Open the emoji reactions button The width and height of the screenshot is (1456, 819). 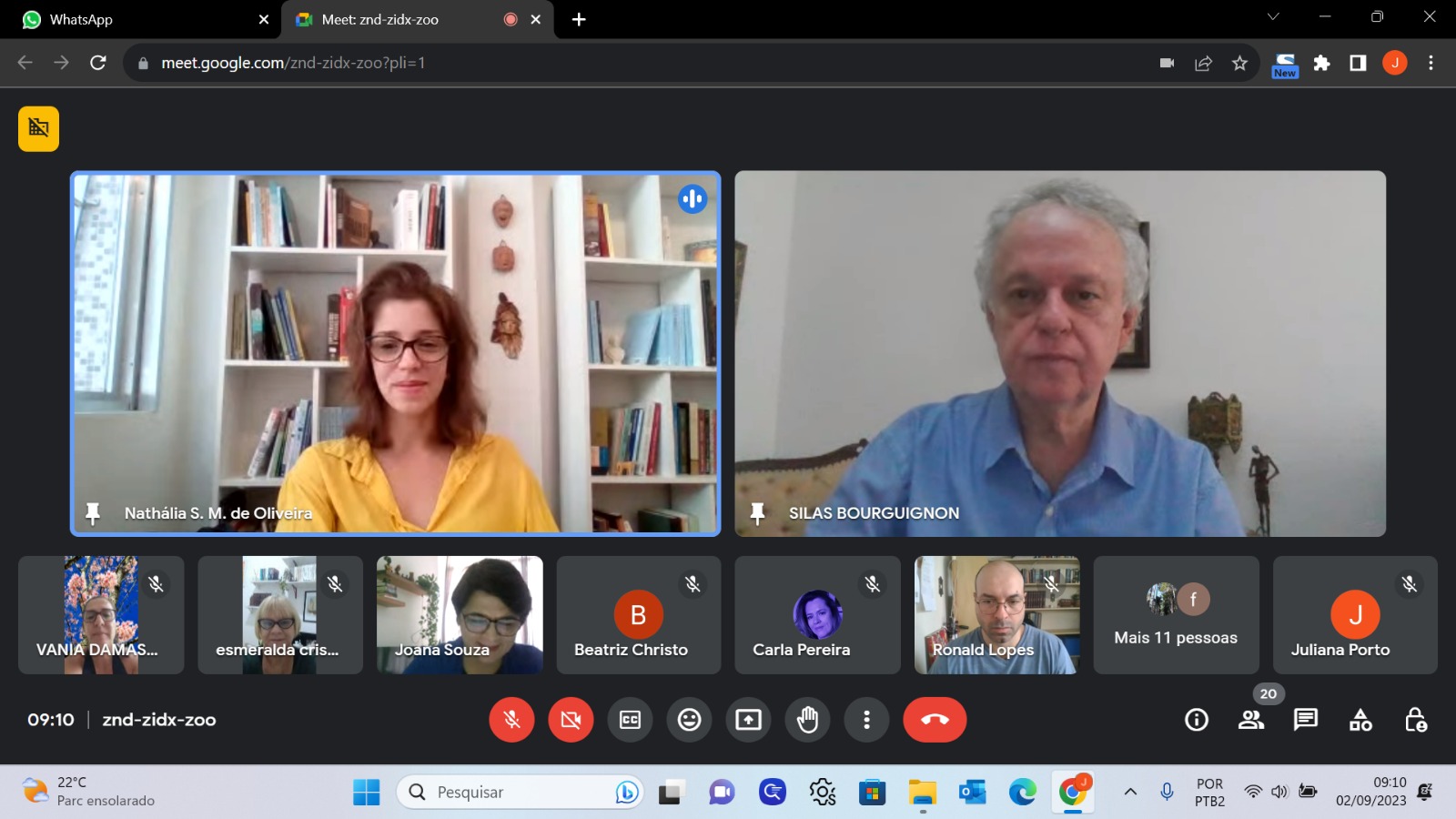689,720
